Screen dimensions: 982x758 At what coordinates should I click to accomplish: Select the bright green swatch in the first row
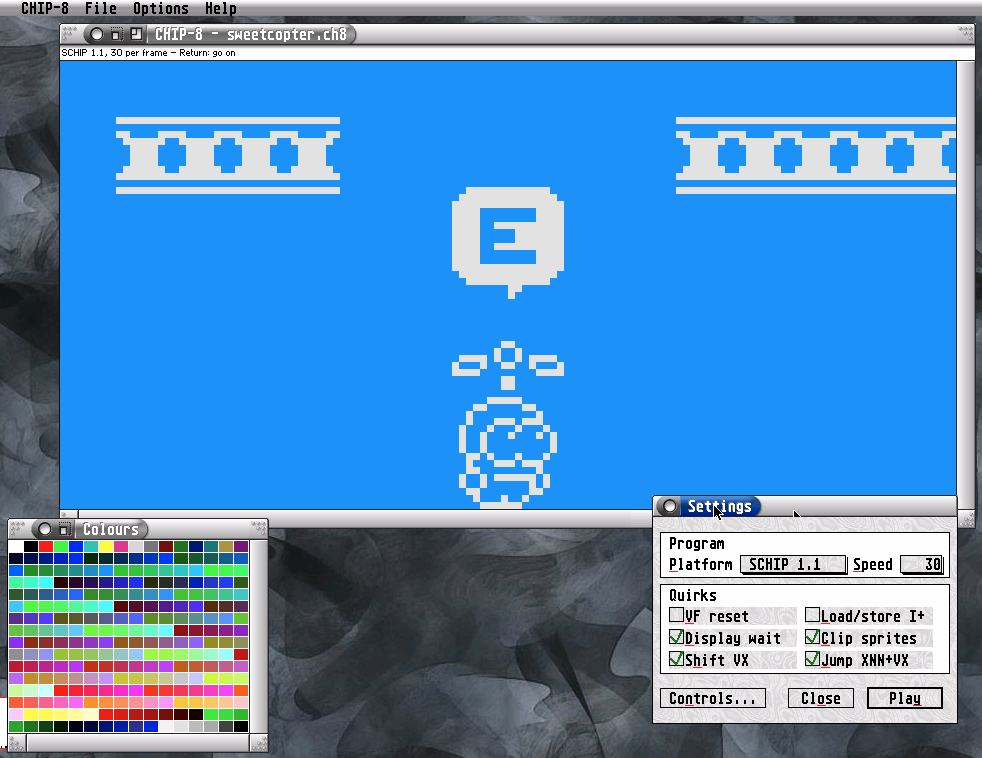[61, 547]
